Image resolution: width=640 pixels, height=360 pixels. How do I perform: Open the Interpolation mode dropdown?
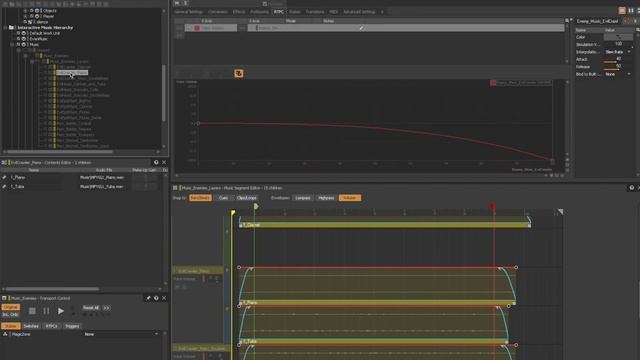coord(618,52)
